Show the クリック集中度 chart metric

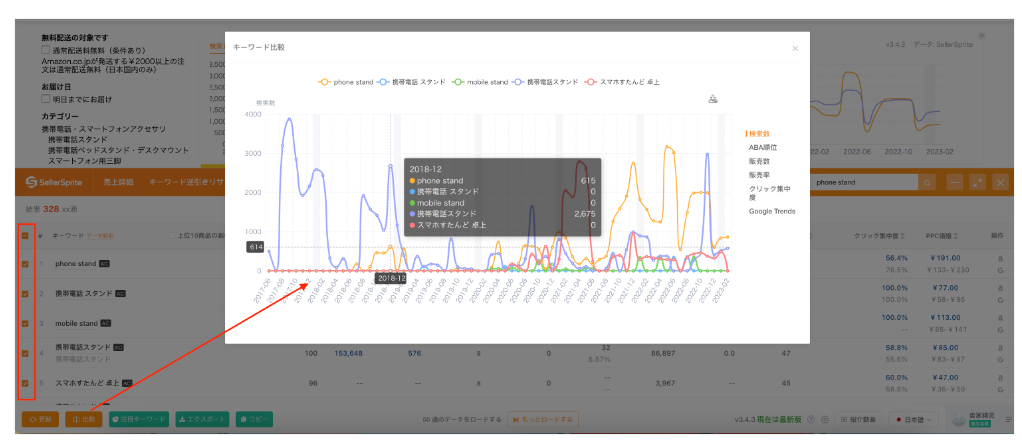pos(770,192)
